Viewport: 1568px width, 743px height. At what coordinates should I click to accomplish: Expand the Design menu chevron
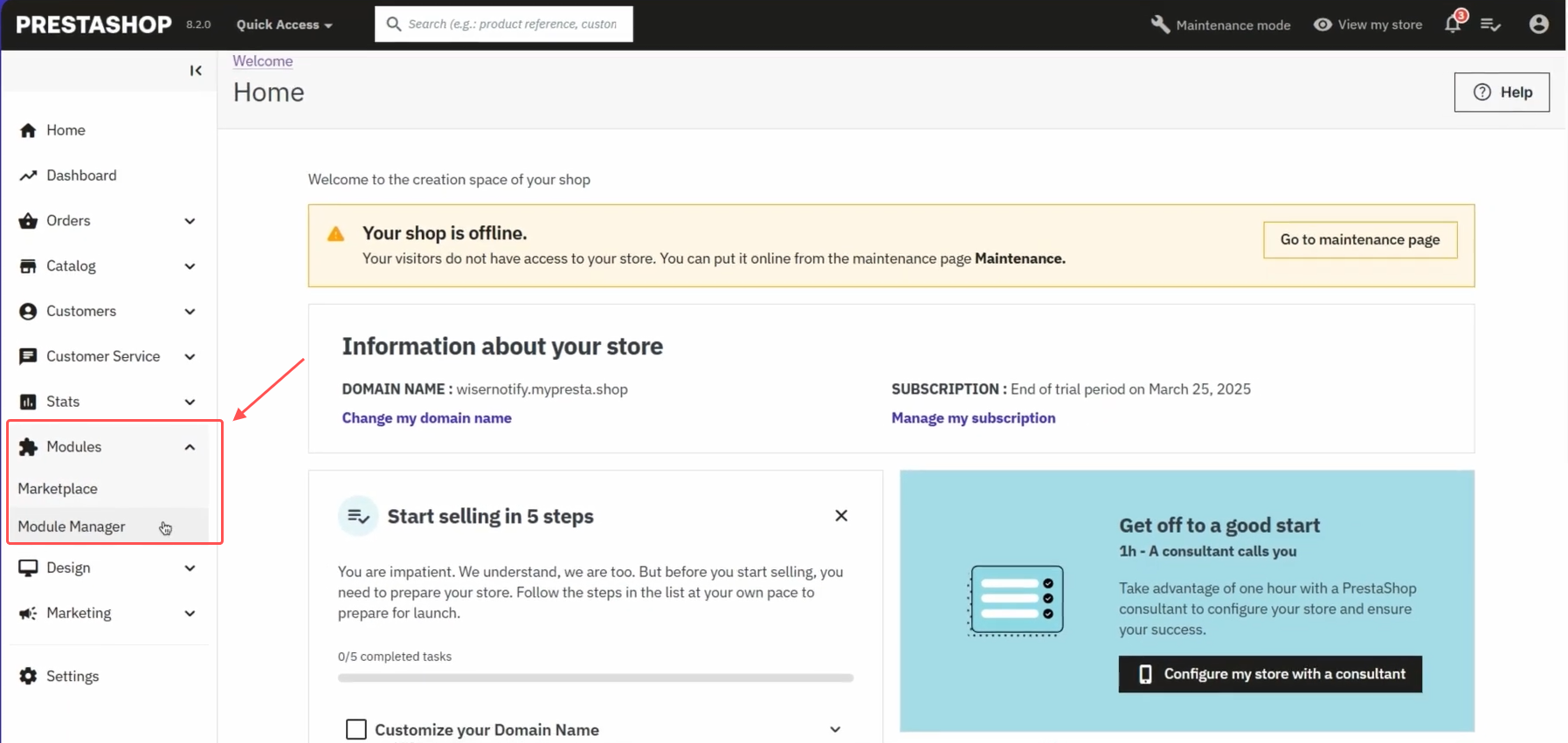click(x=190, y=568)
